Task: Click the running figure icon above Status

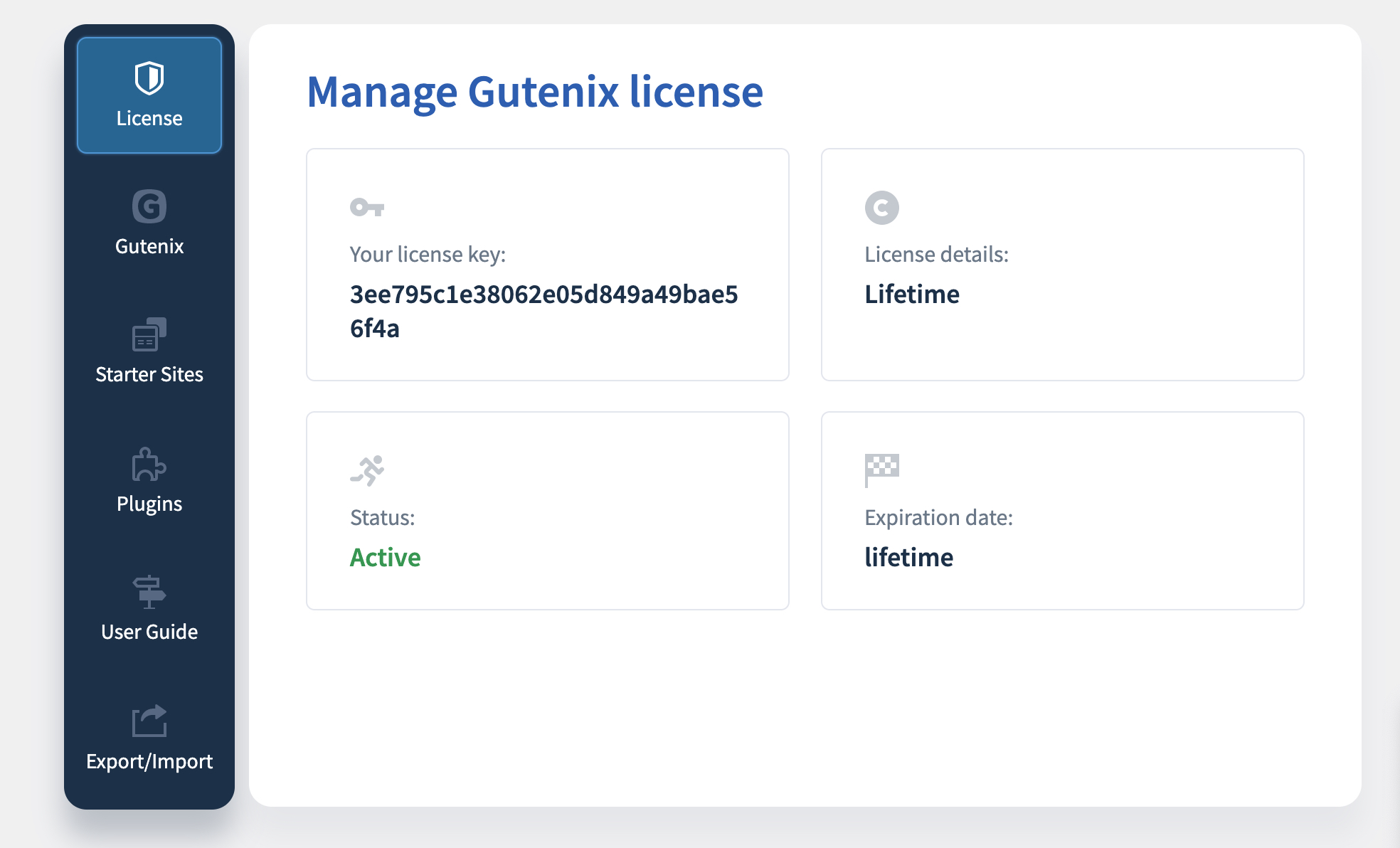Action: pos(367,471)
